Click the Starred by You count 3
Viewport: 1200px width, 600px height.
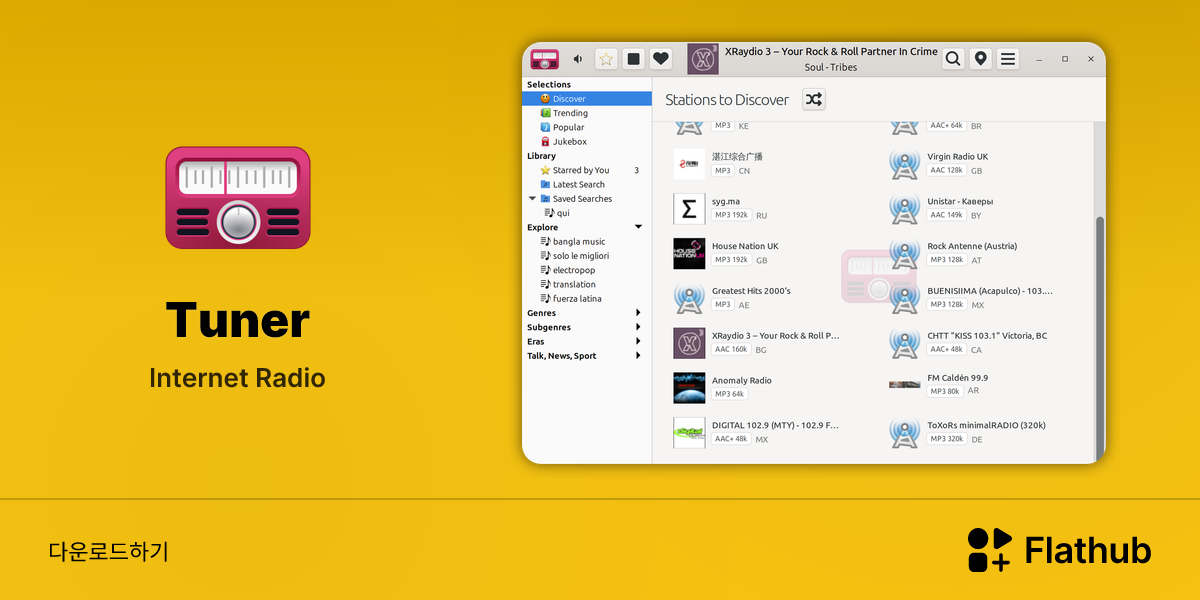pyautogui.click(x=636, y=170)
